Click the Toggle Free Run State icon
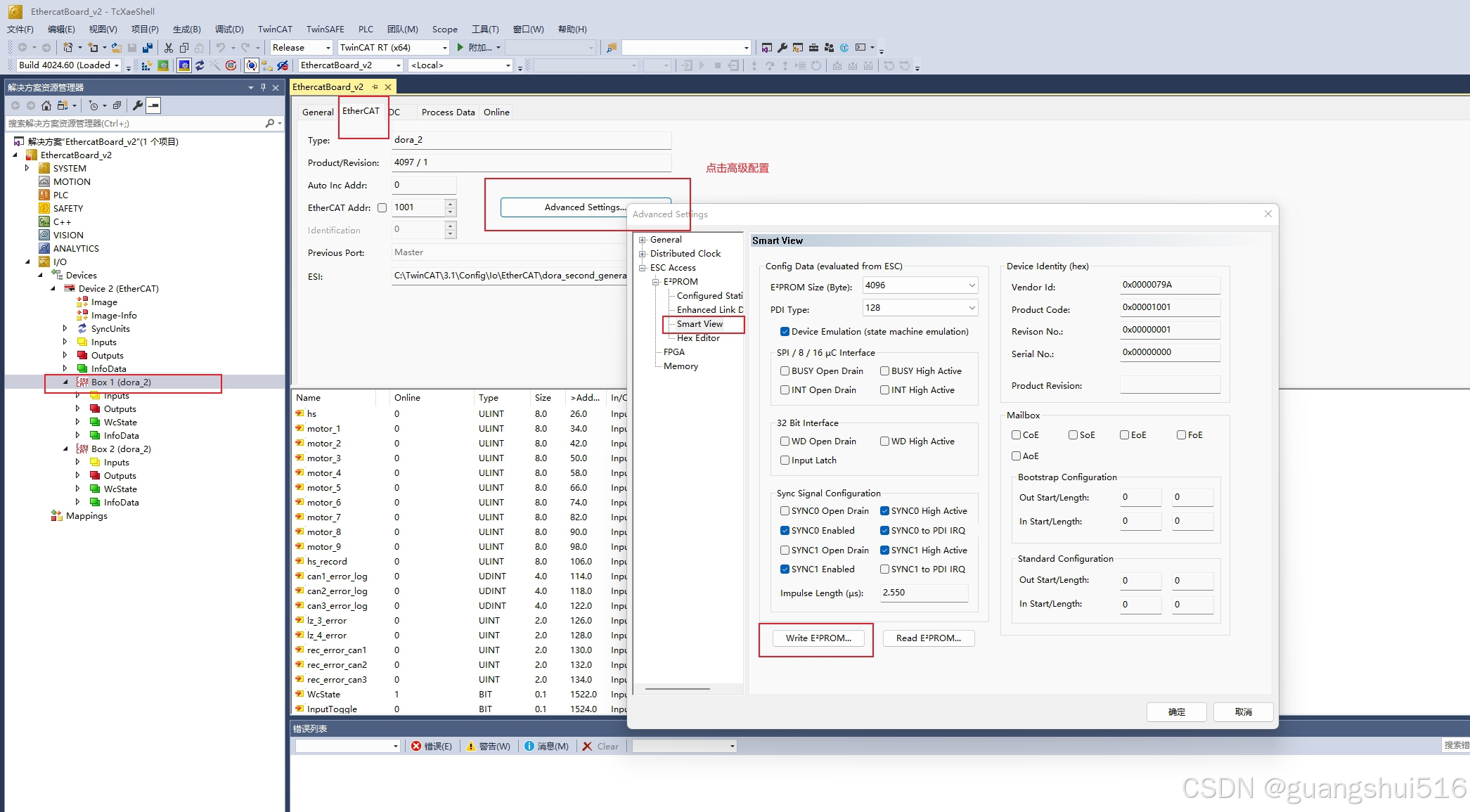The image size is (1470, 812). pyautogui.click(x=231, y=65)
